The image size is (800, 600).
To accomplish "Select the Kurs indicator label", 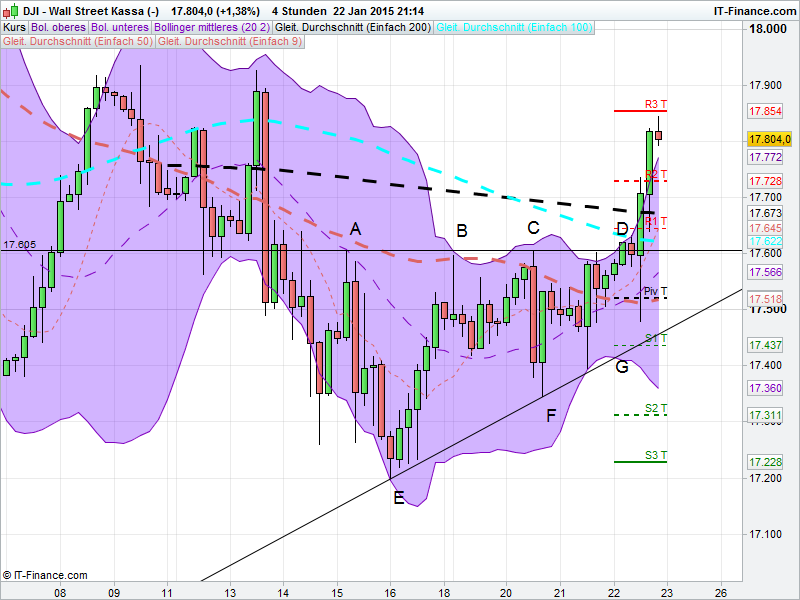I will pyautogui.click(x=14, y=28).
